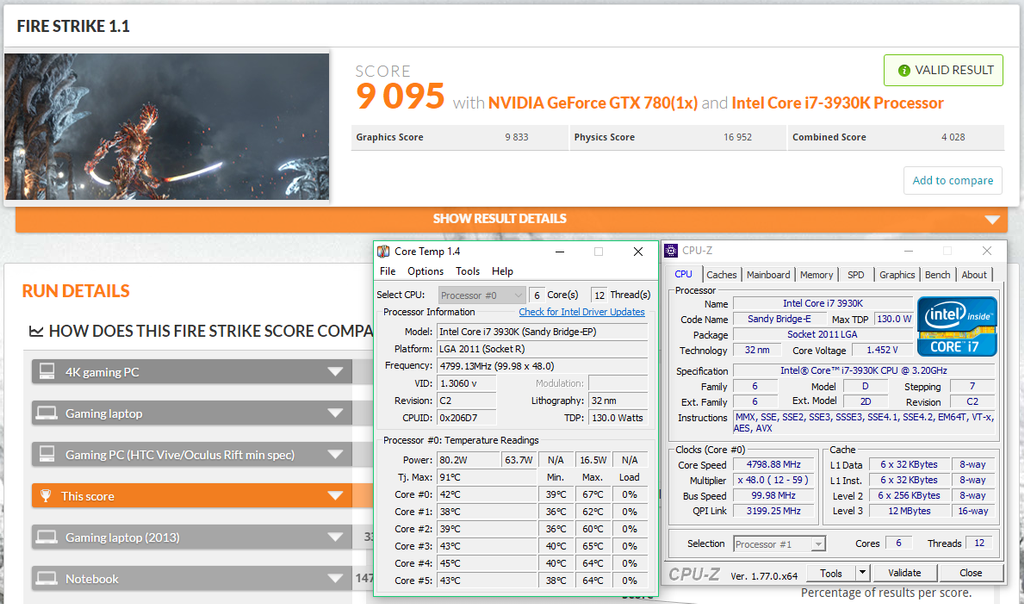The height and width of the screenshot is (604, 1024).
Task: Select the CPU tab in CPU-Z
Action: click(x=683, y=274)
